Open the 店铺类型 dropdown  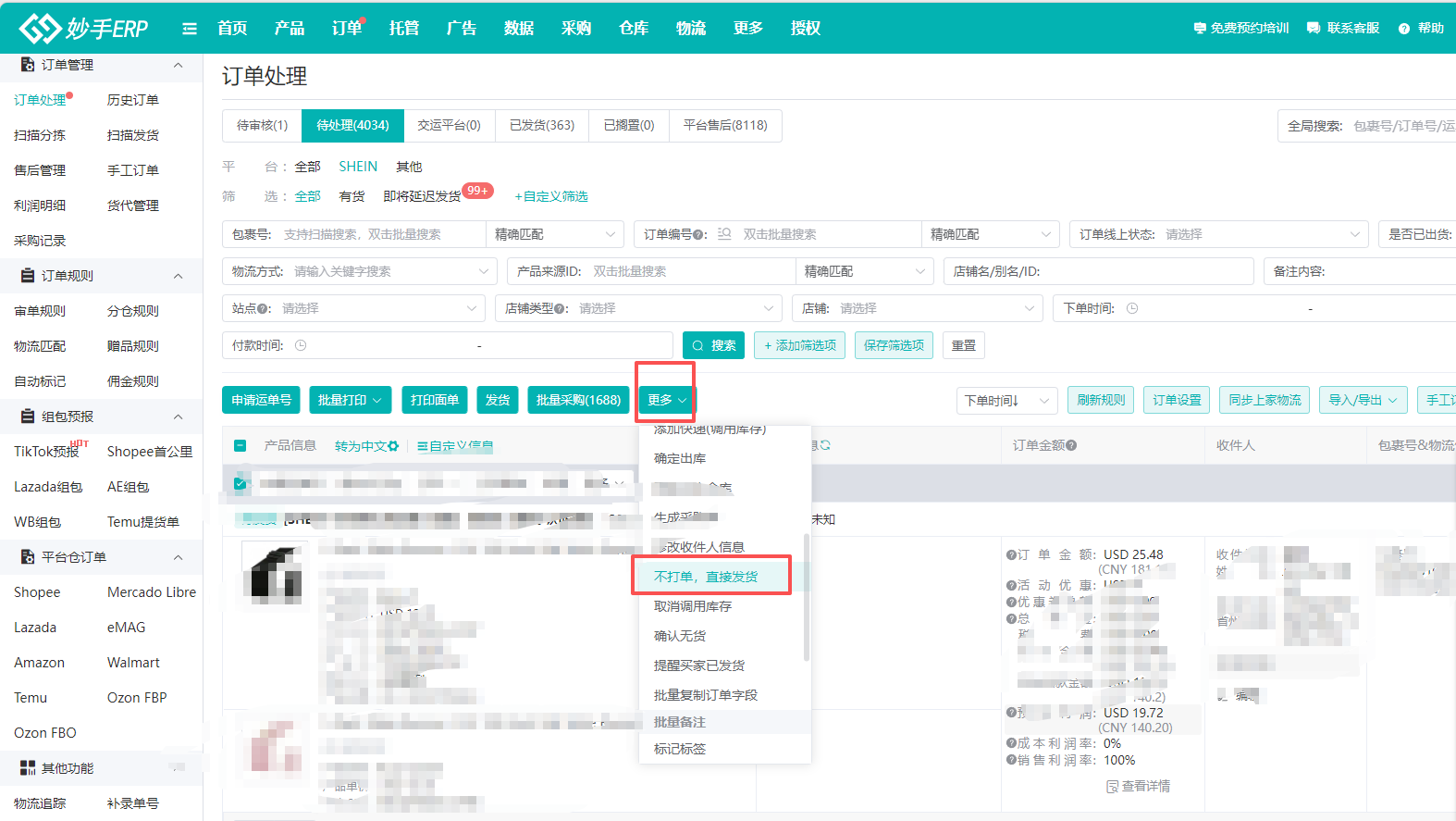[x=638, y=308]
